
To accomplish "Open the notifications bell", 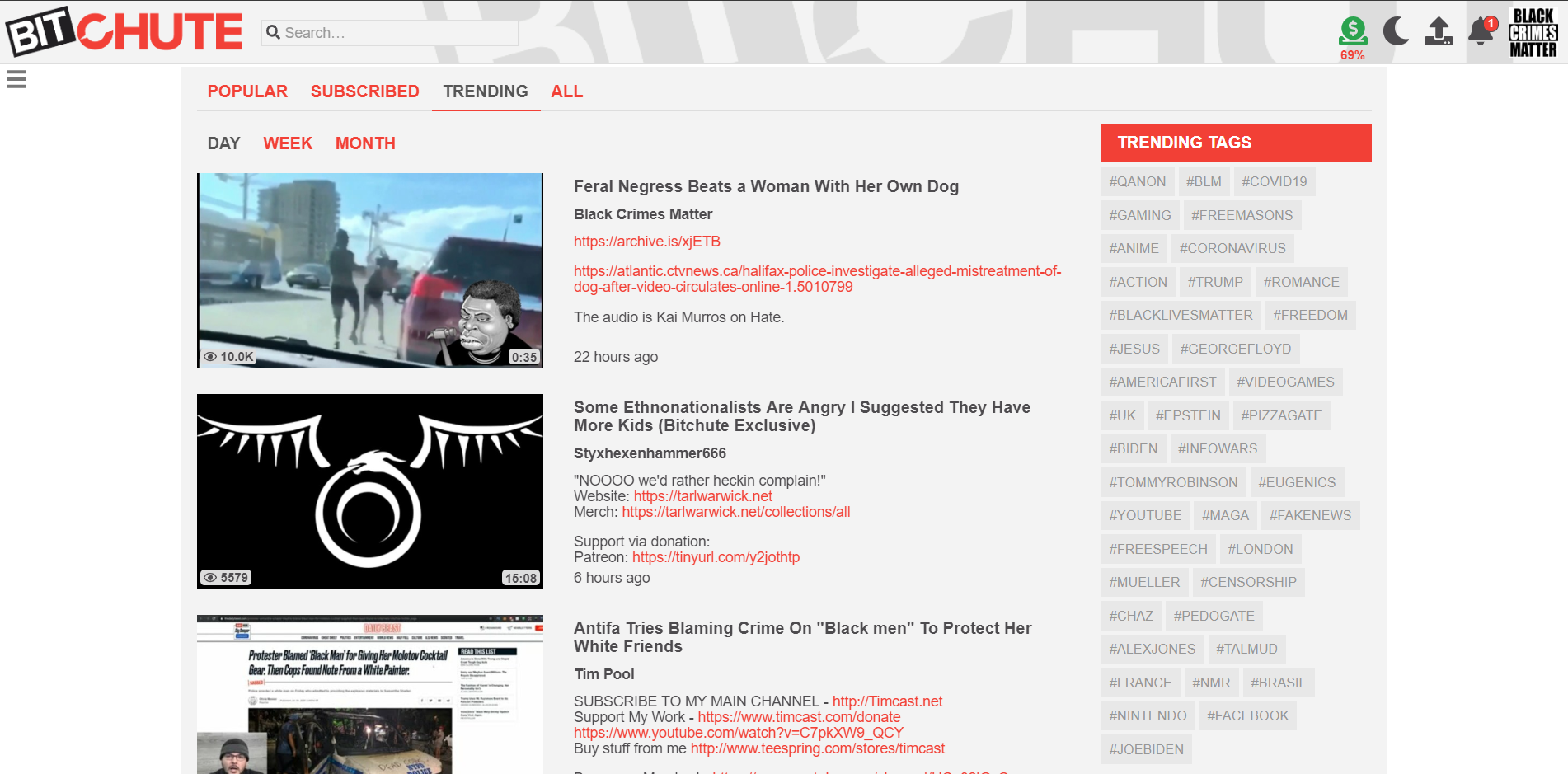I will click(1482, 31).
